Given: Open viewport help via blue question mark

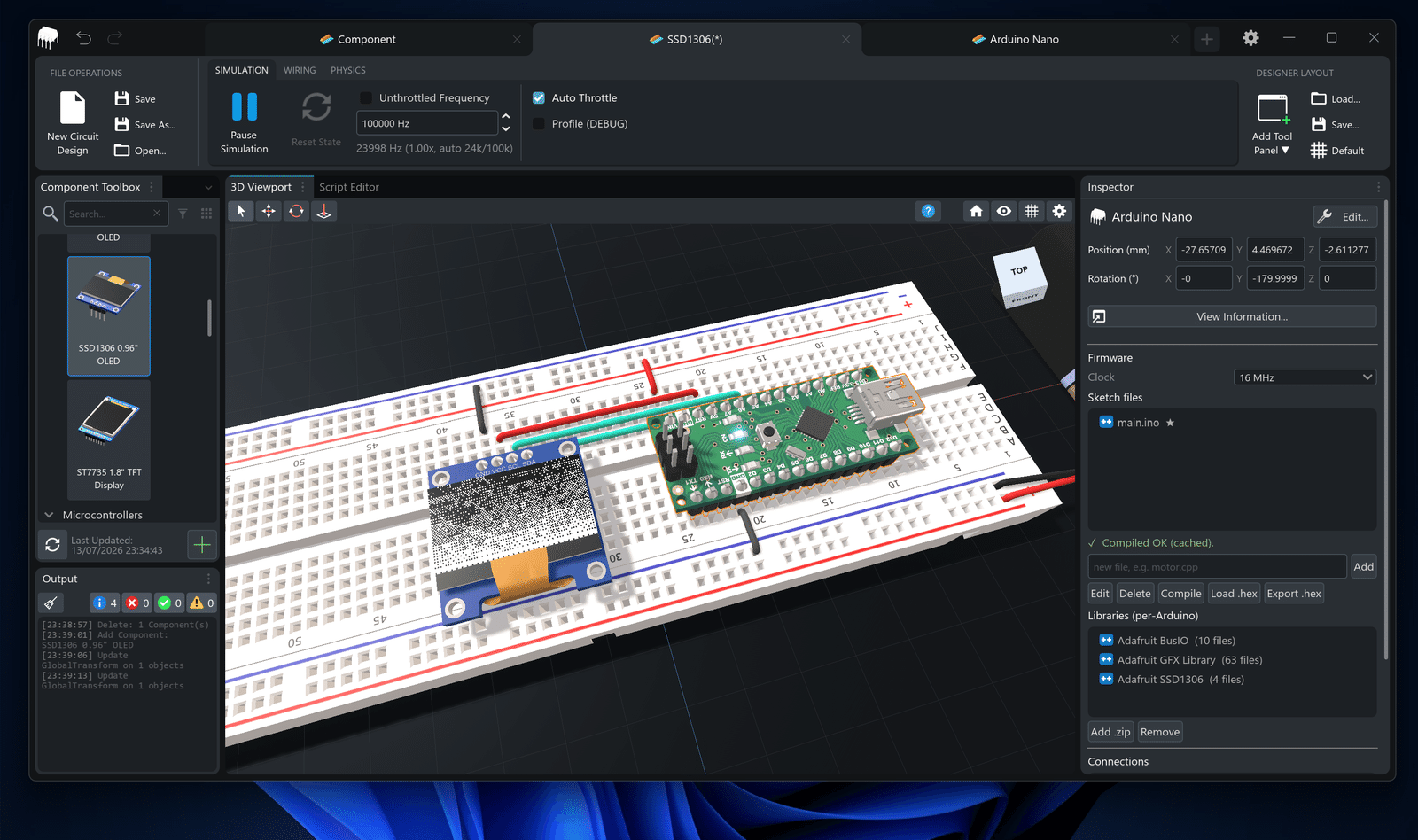Looking at the screenshot, I should [928, 211].
